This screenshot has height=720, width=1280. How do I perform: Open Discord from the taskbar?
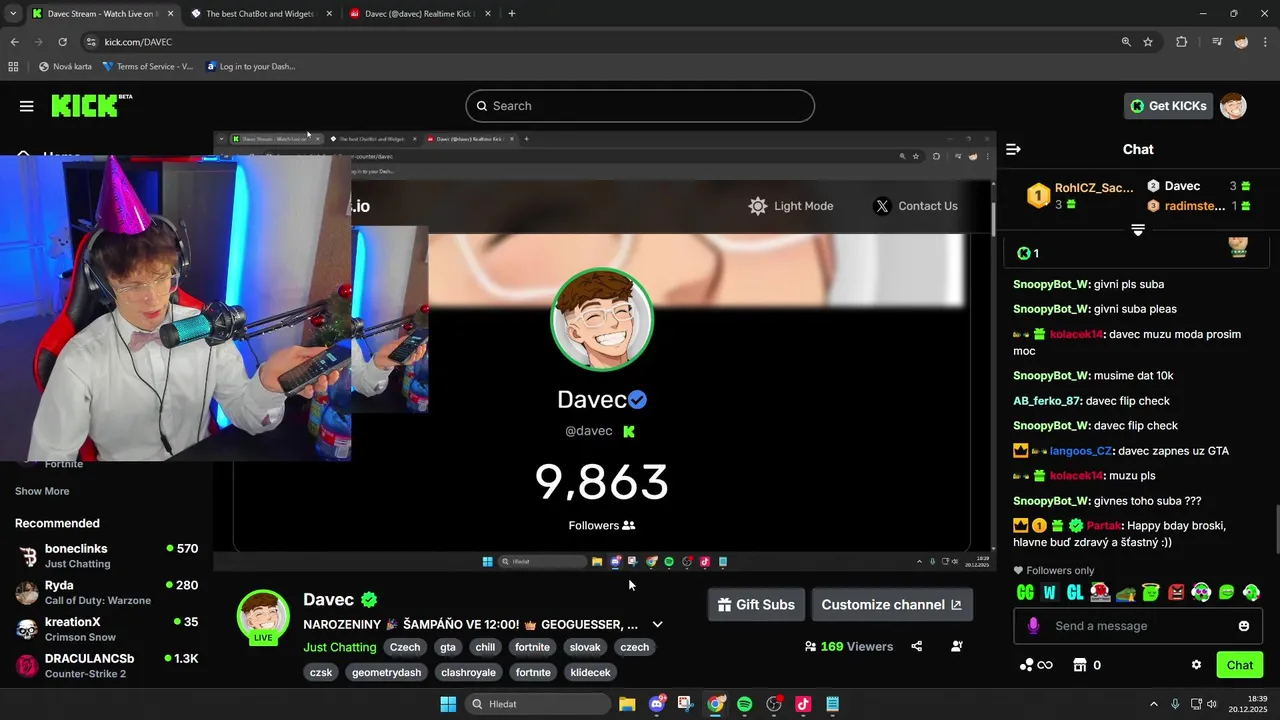[657, 704]
